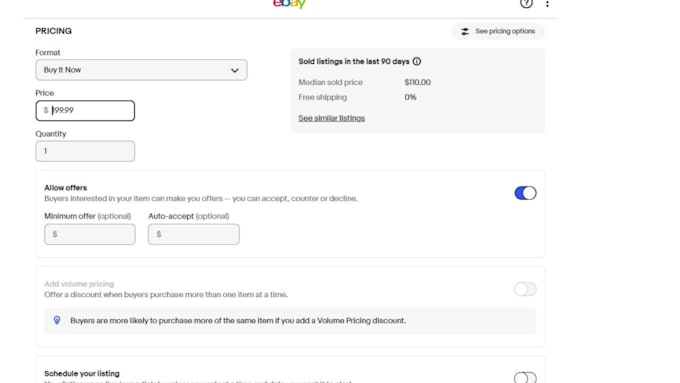Click the Minimum offer input field
The image size is (680, 383).
90,234
